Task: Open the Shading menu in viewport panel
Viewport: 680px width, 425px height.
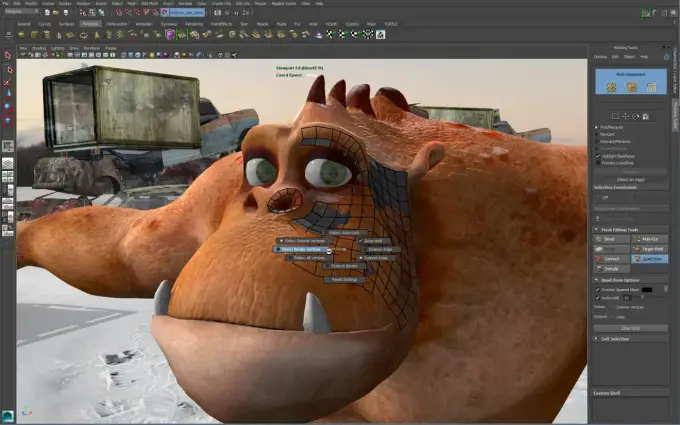Action: coord(39,48)
